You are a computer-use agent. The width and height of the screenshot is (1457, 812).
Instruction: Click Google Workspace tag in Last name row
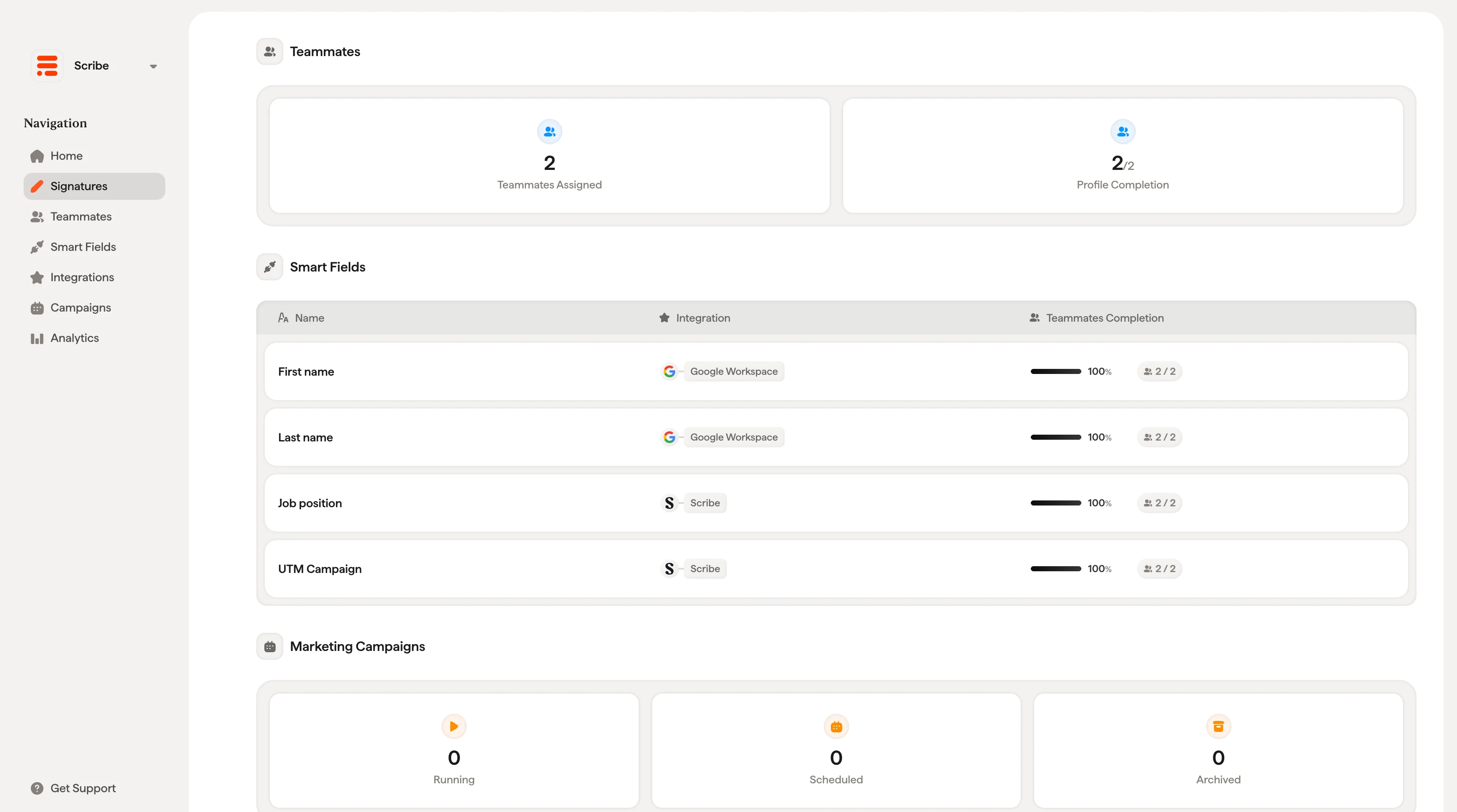point(734,437)
